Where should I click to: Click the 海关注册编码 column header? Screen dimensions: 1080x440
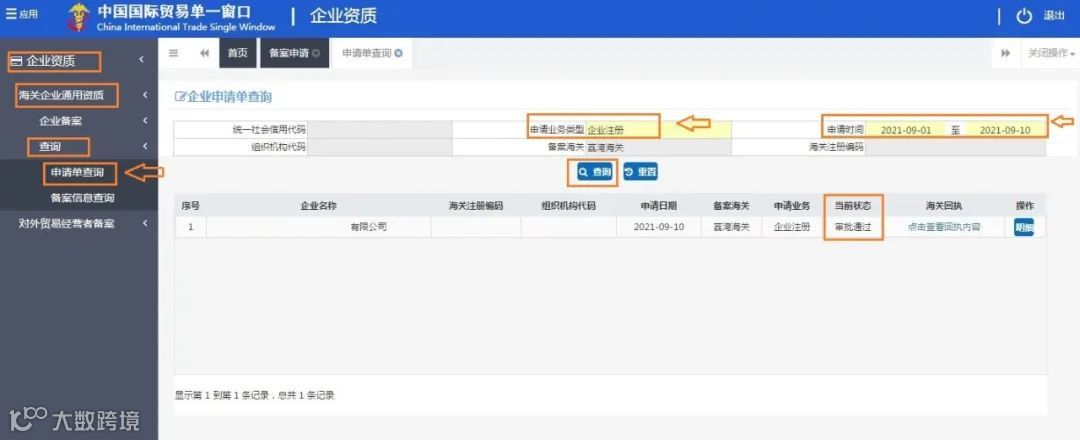click(x=476, y=206)
